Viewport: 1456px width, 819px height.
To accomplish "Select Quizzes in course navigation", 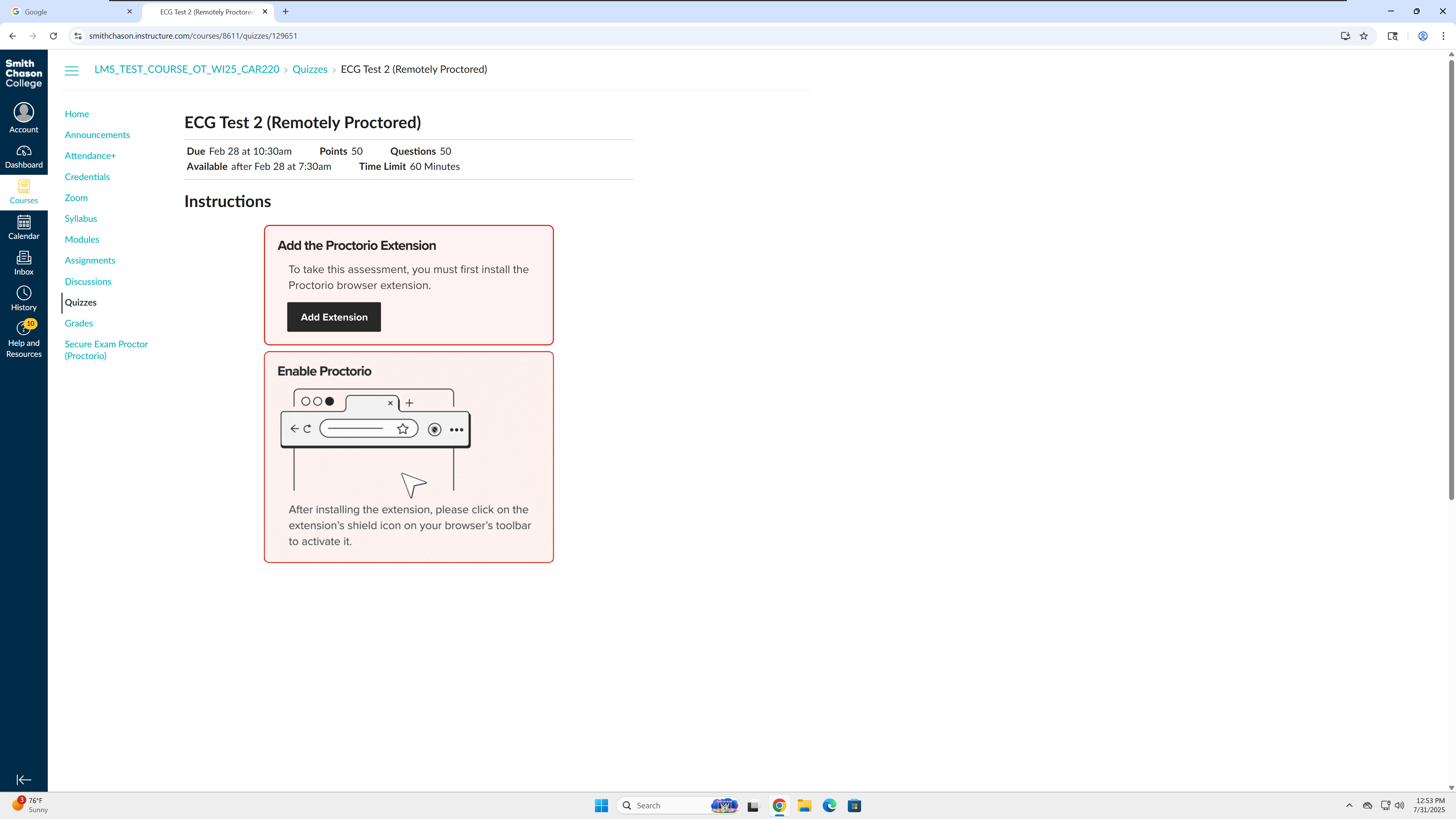I will click(x=80, y=302).
